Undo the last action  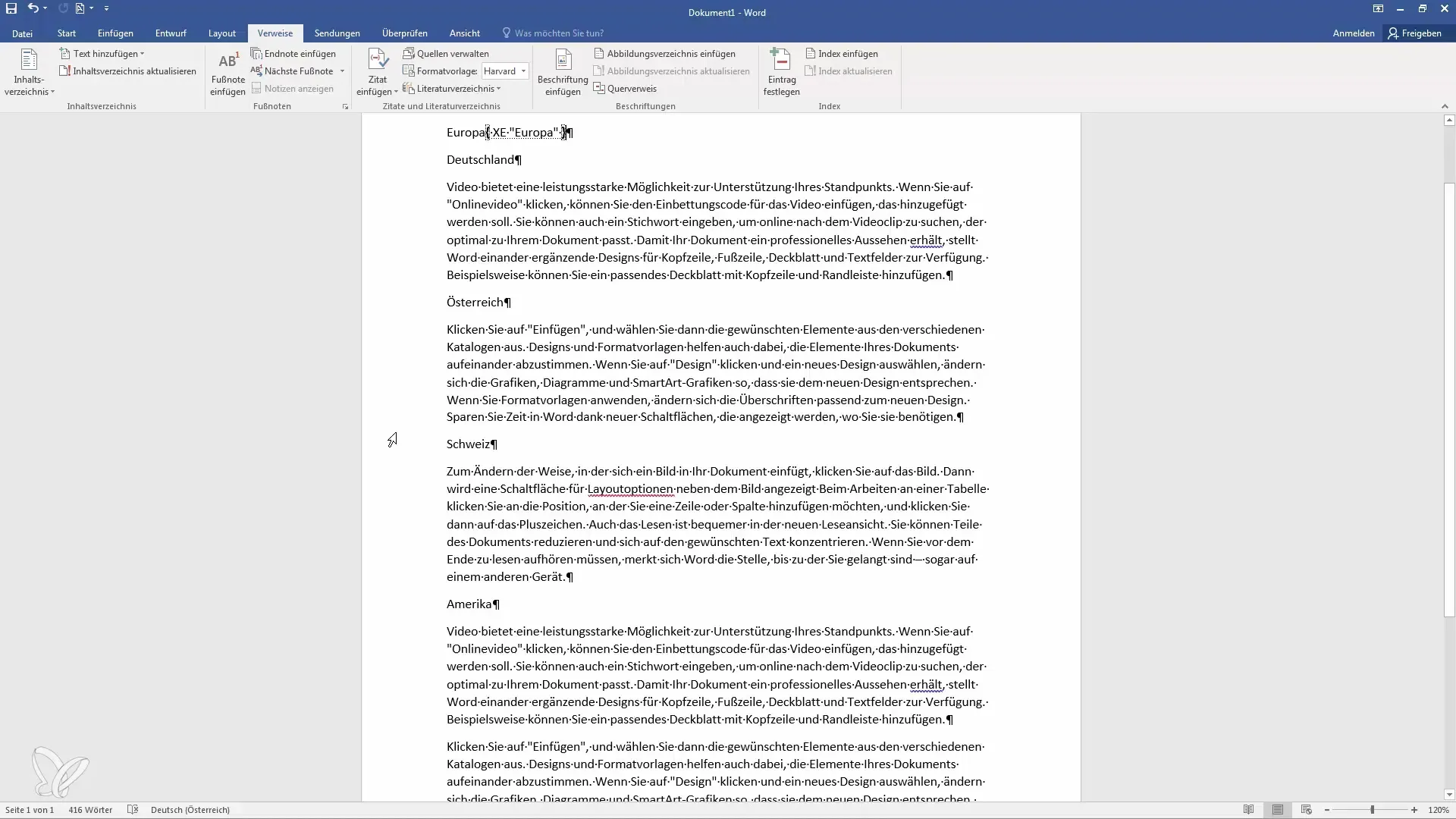pos(33,8)
